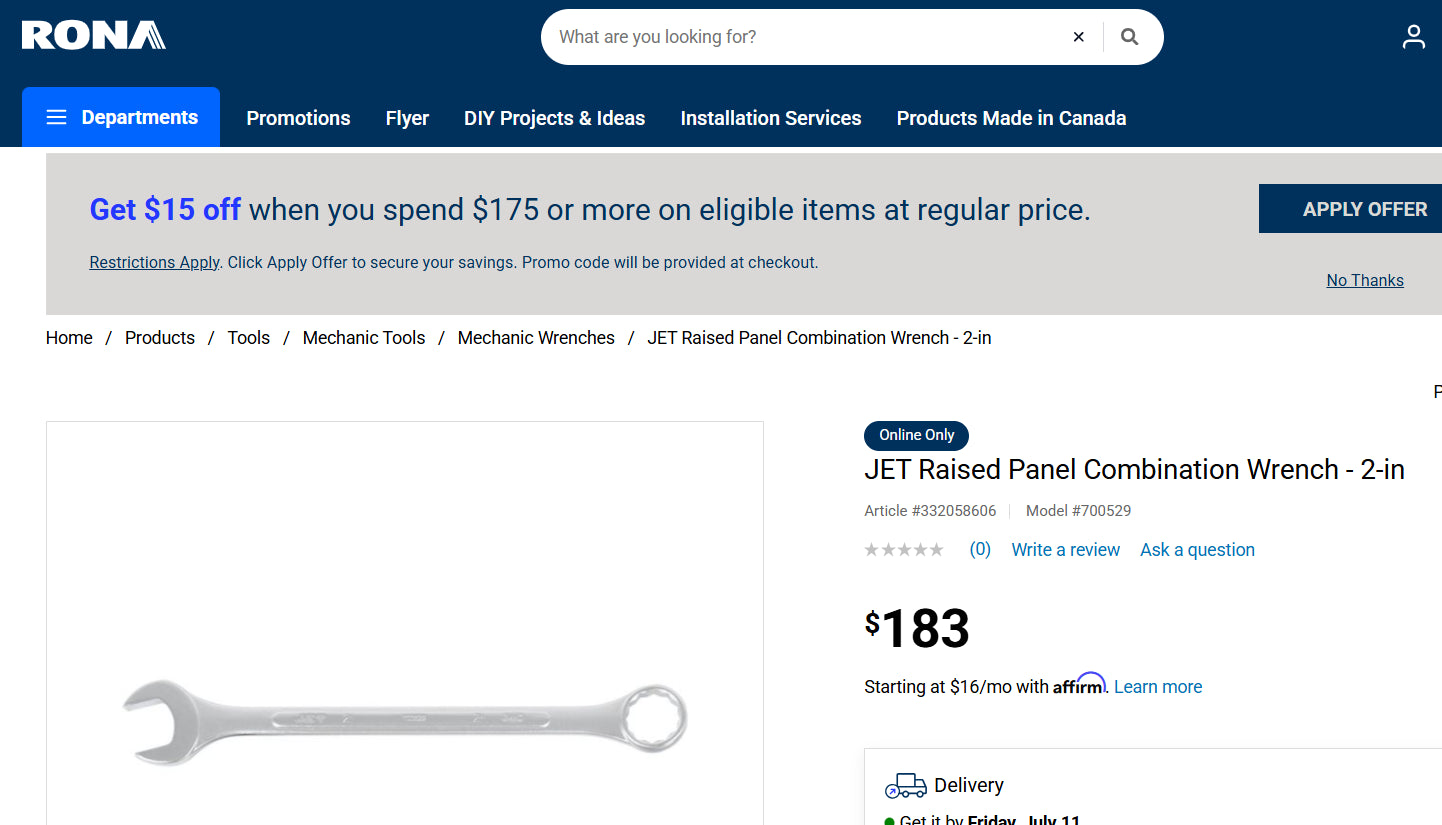Click Write a review
Viewport: 1442px width, 825px height.
tap(1065, 550)
